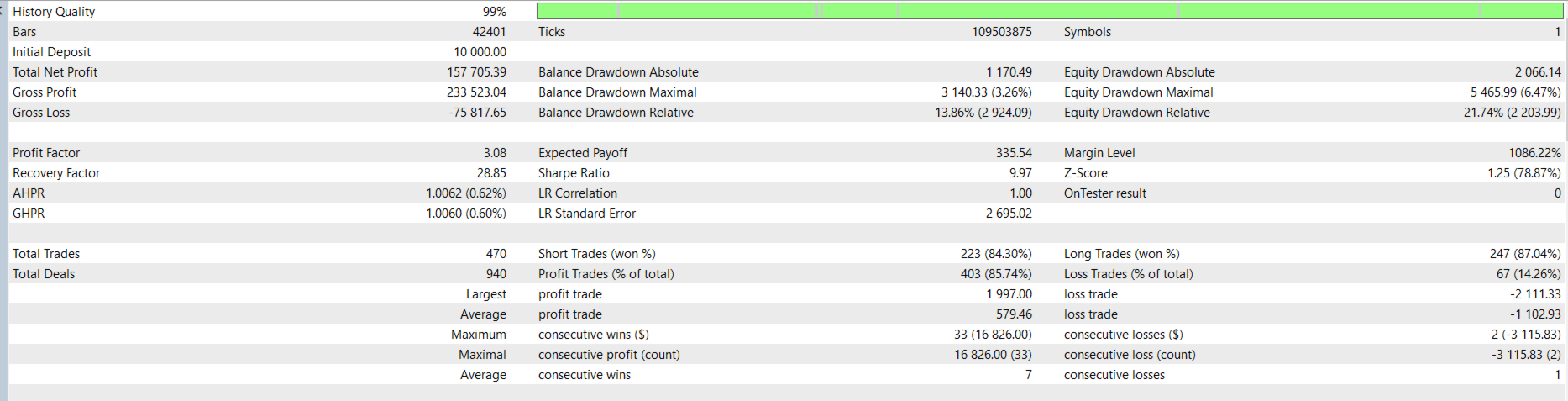Select consecutive wins ($) value 33 (16 826.00)
1568x401 pixels.
coord(994,335)
